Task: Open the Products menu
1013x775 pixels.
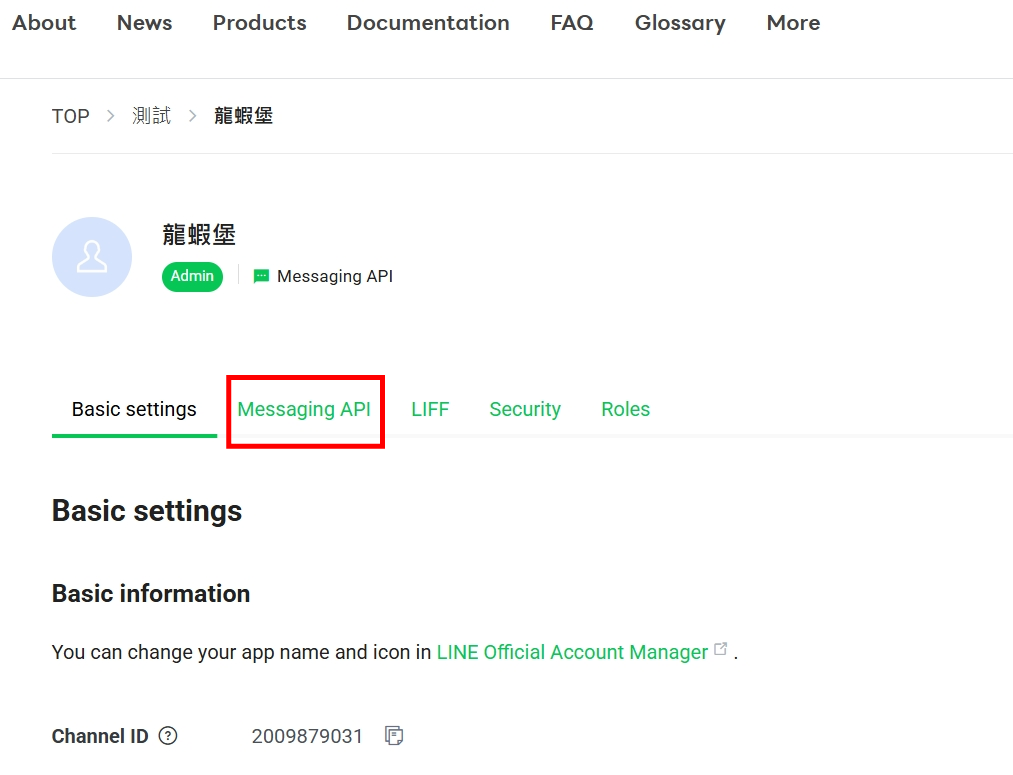Action: [260, 23]
